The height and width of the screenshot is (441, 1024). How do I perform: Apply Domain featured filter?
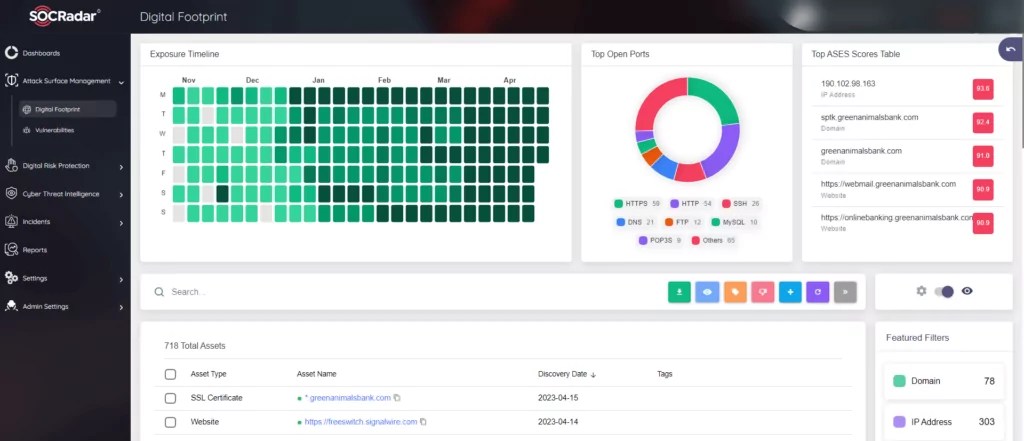click(944, 381)
